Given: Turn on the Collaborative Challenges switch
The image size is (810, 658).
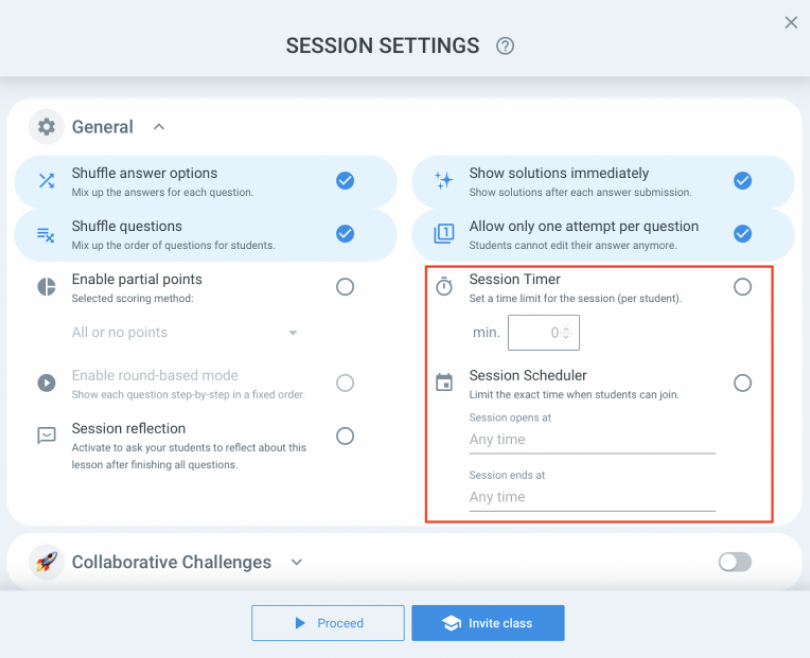Looking at the screenshot, I should click(x=735, y=562).
